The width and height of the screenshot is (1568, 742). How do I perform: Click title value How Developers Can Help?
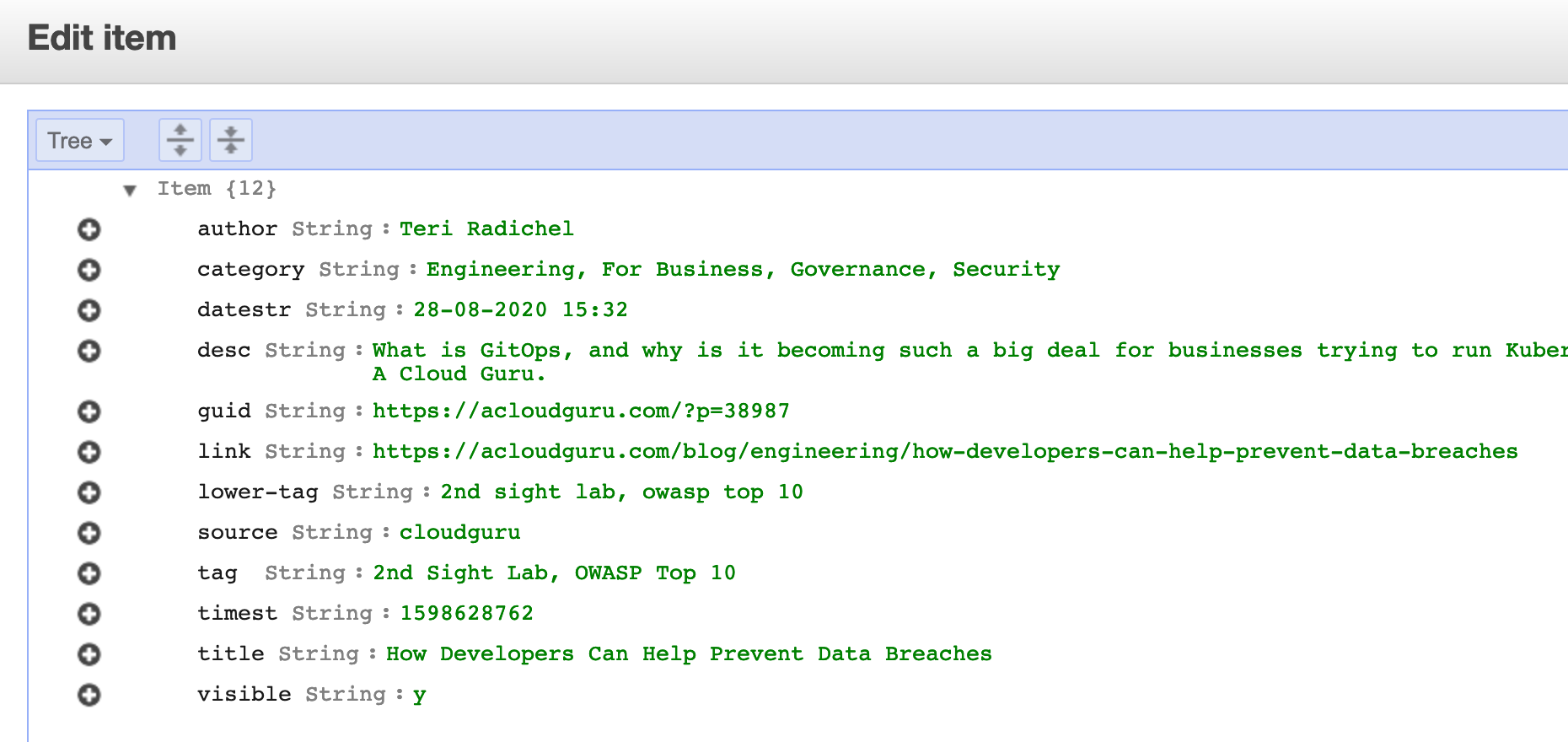click(689, 653)
